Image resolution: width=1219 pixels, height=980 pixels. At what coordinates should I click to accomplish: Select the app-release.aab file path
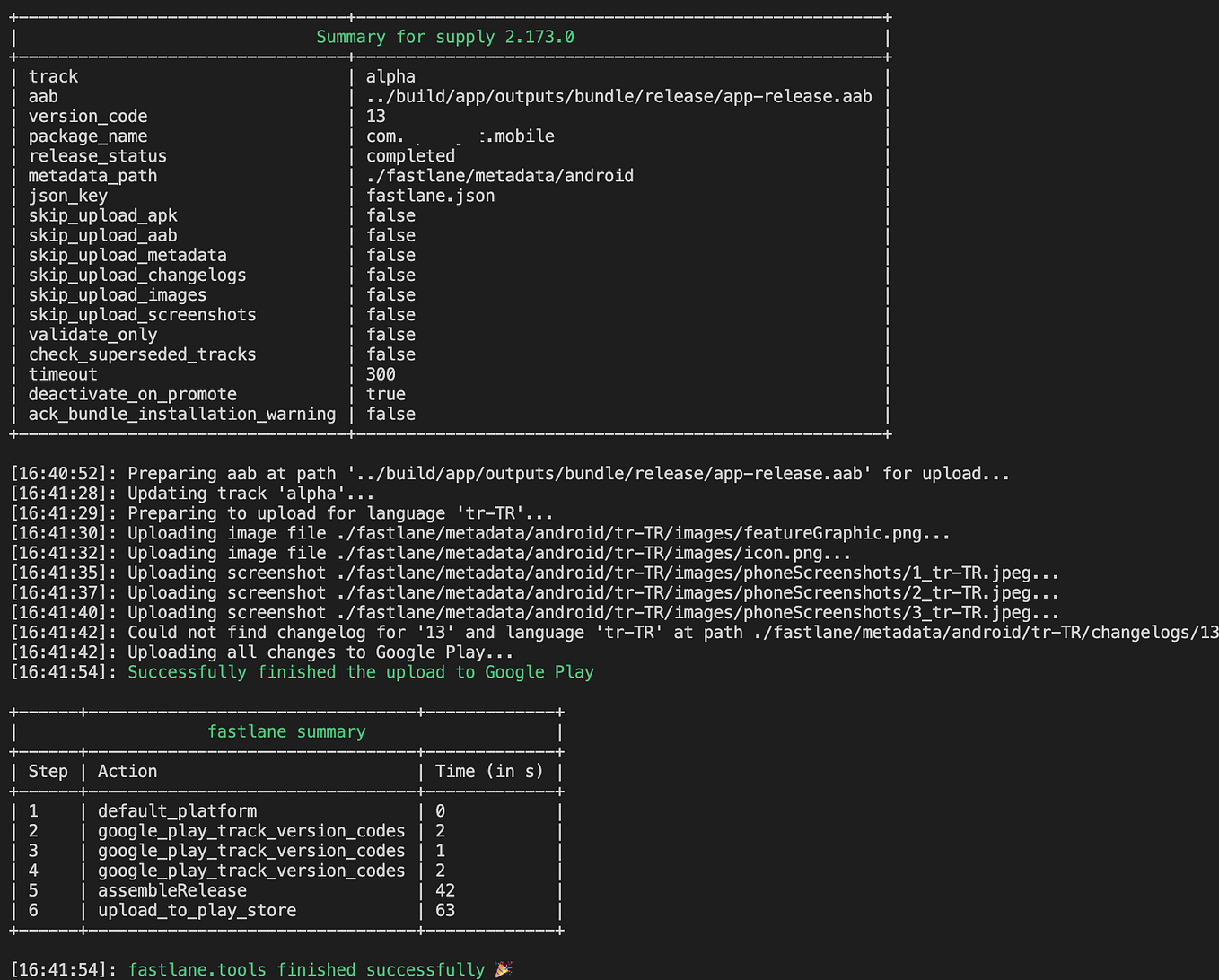pyautogui.click(x=618, y=96)
